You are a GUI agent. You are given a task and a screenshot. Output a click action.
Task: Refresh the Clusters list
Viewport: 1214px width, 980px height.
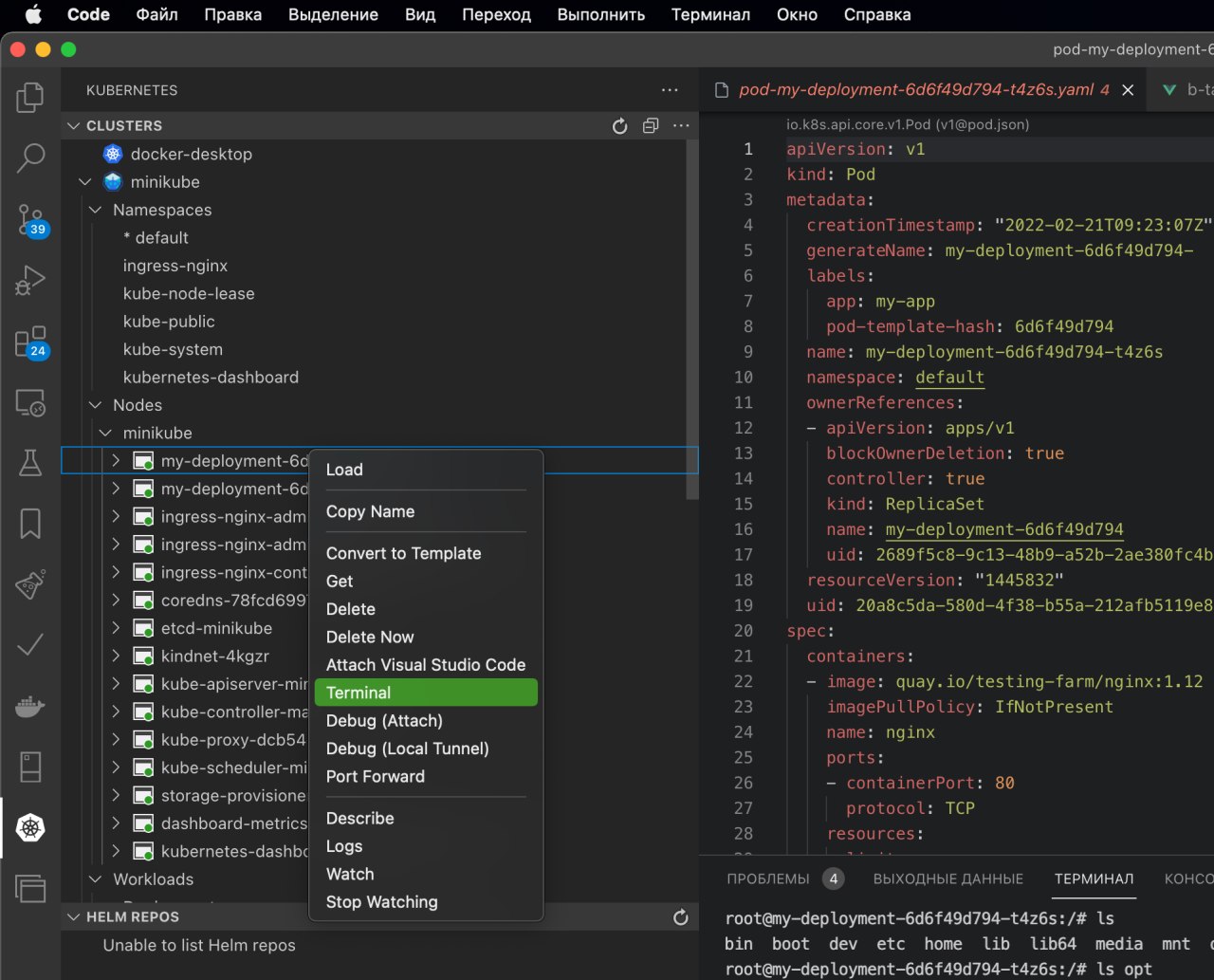(x=620, y=126)
